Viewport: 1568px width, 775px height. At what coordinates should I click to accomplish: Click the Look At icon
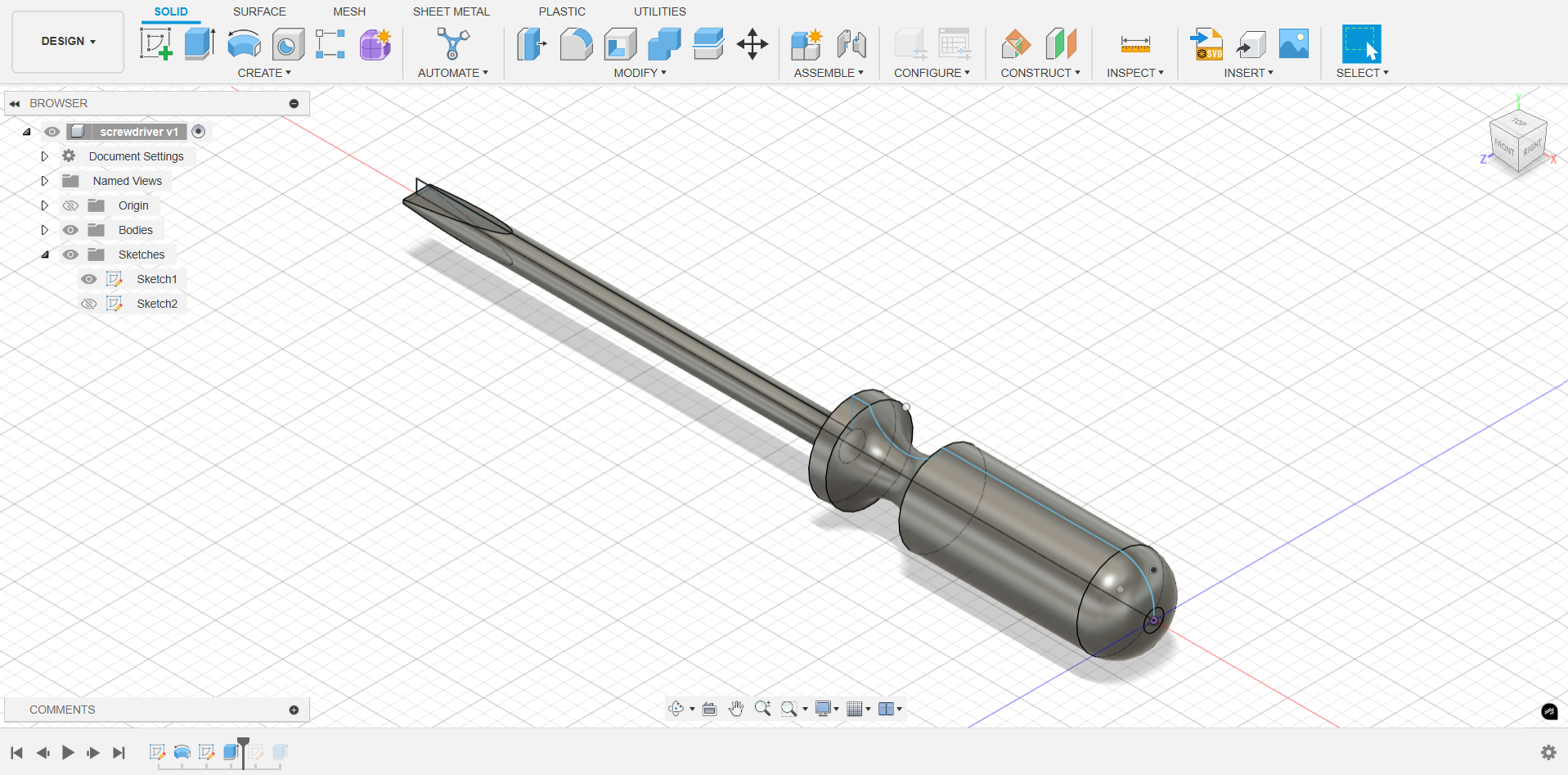709,709
